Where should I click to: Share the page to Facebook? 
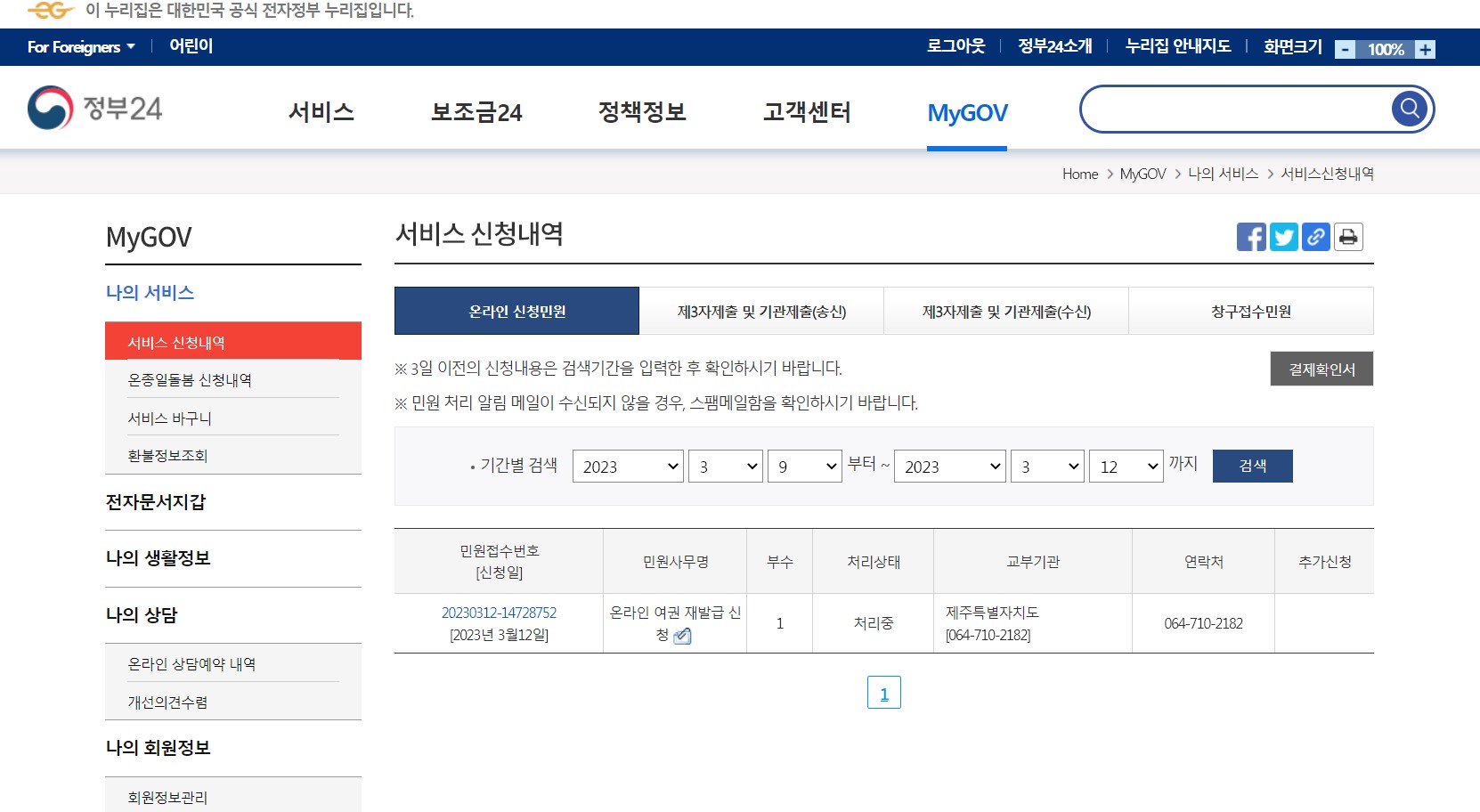coord(1251,237)
